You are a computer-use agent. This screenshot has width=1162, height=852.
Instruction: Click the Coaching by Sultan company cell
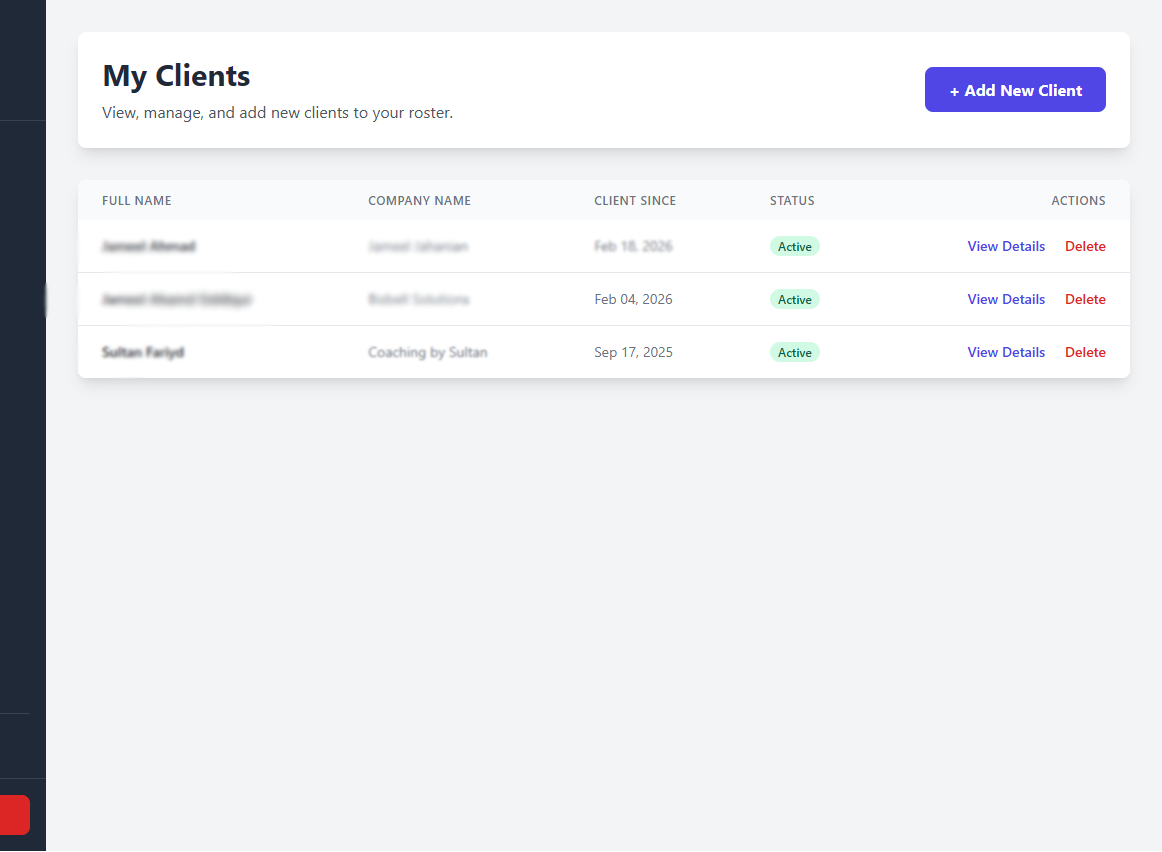pos(428,352)
